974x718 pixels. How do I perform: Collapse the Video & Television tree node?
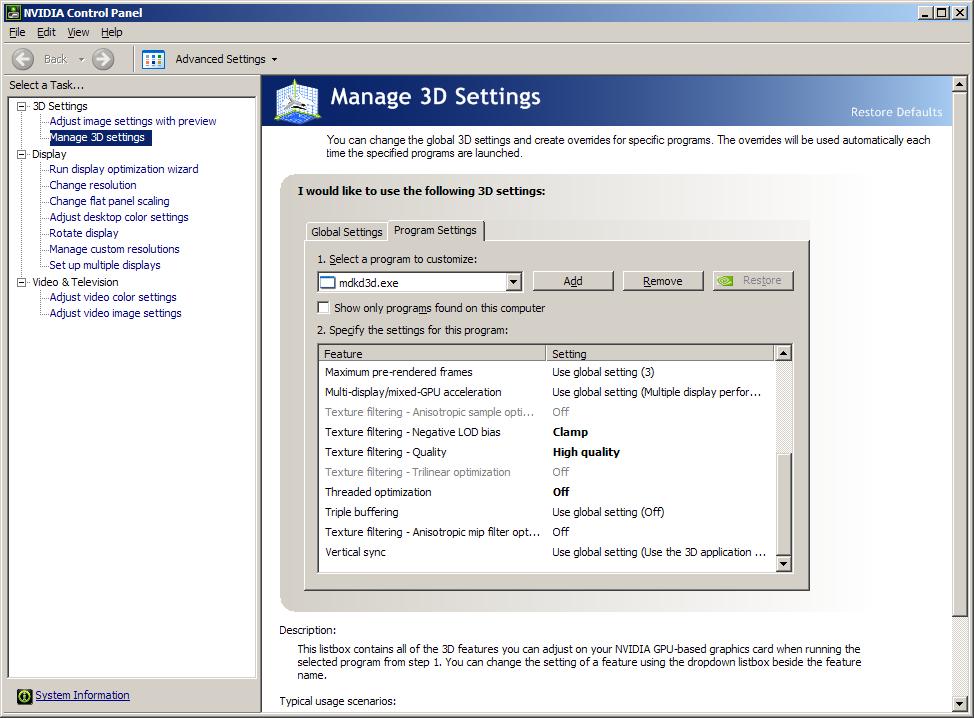(22, 282)
